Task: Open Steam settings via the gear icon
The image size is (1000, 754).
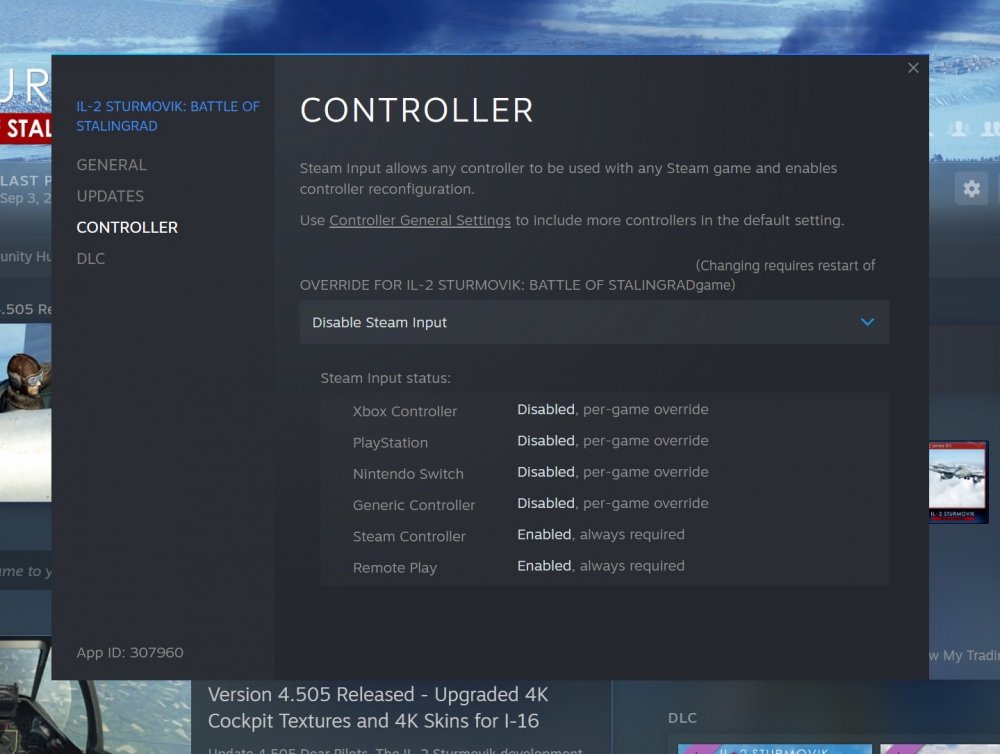Action: click(971, 188)
